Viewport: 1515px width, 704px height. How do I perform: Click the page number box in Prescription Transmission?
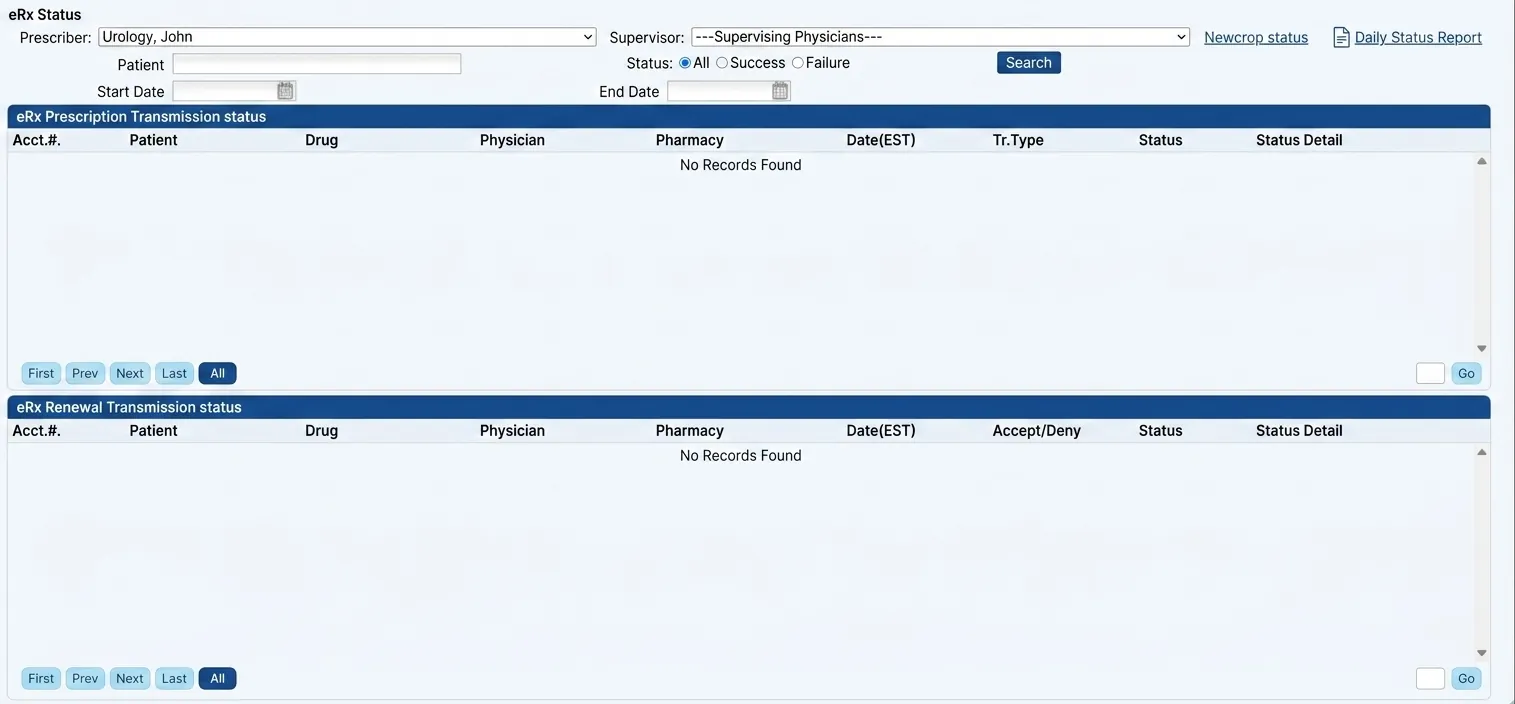1430,373
